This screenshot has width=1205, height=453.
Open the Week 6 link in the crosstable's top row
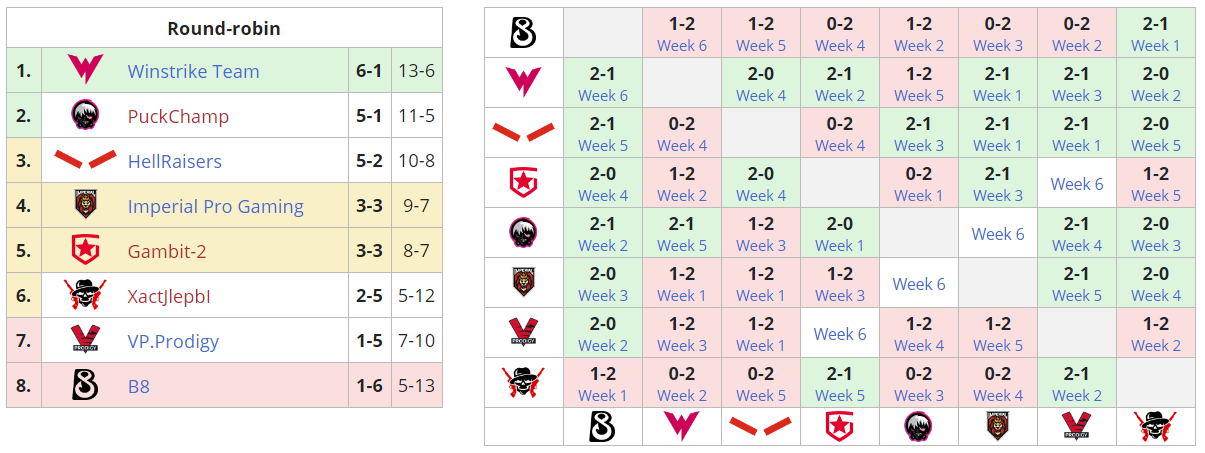[681, 45]
